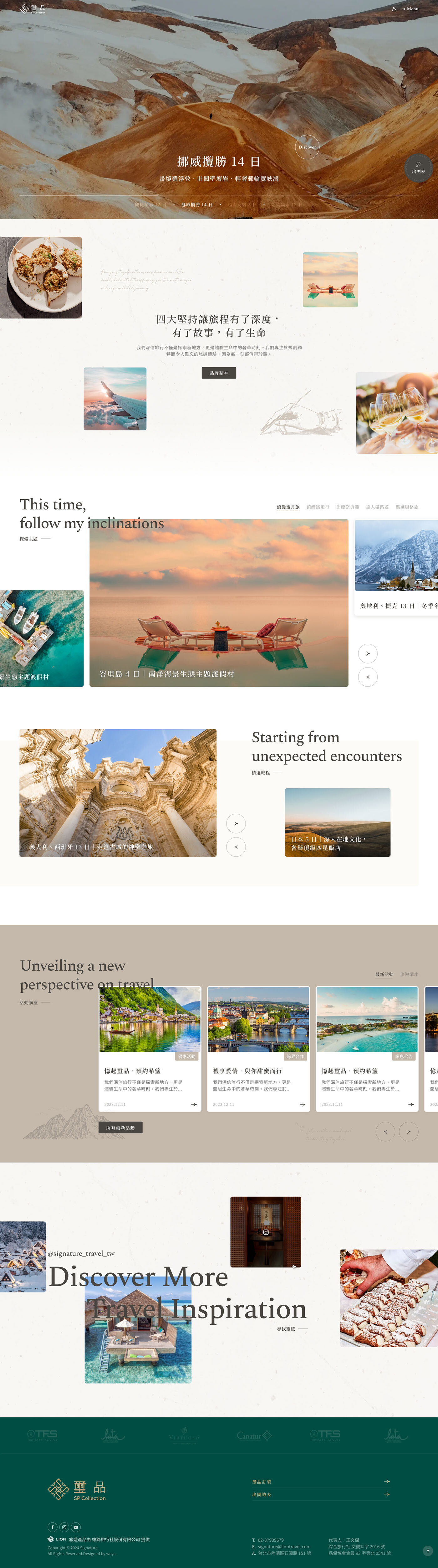
Task: Click the 所有最新活動 button
Action: pyautogui.click(x=120, y=1127)
